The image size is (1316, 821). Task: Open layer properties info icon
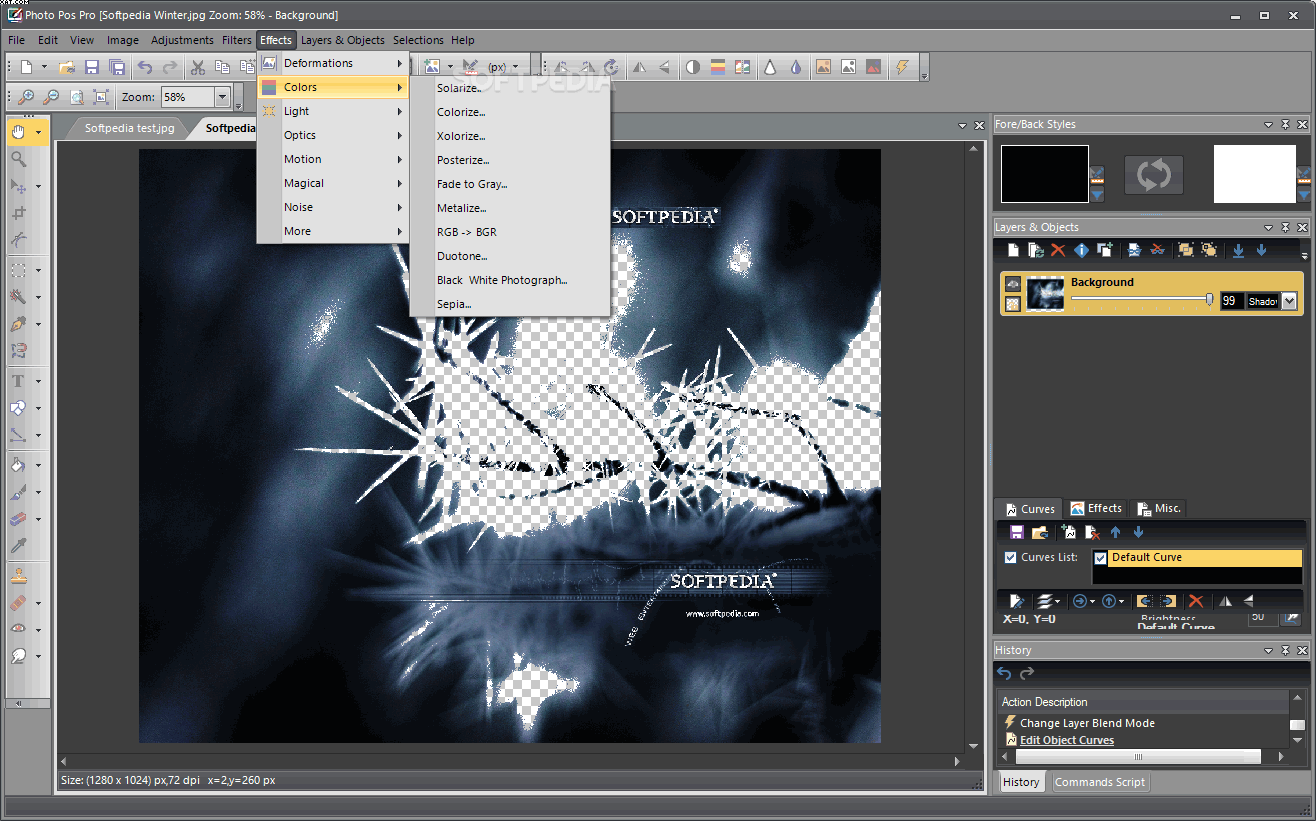tap(1081, 250)
